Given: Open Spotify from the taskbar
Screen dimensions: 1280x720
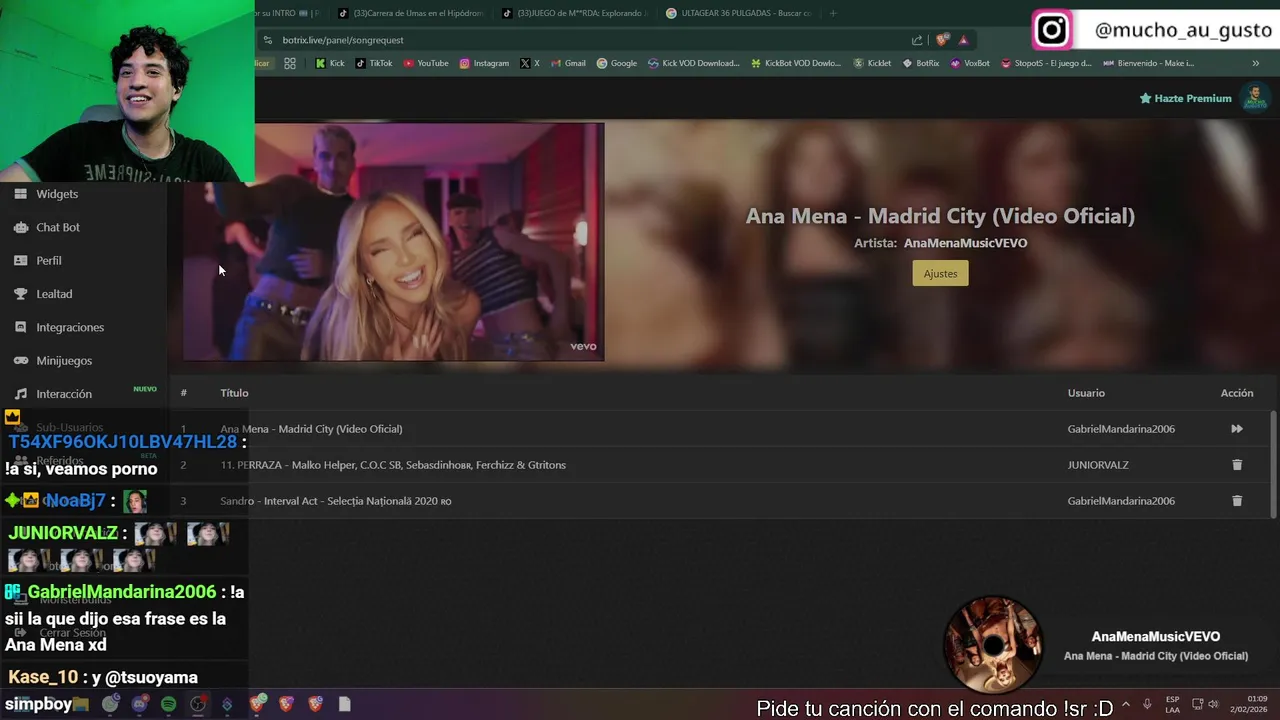Looking at the screenshot, I should tap(168, 704).
